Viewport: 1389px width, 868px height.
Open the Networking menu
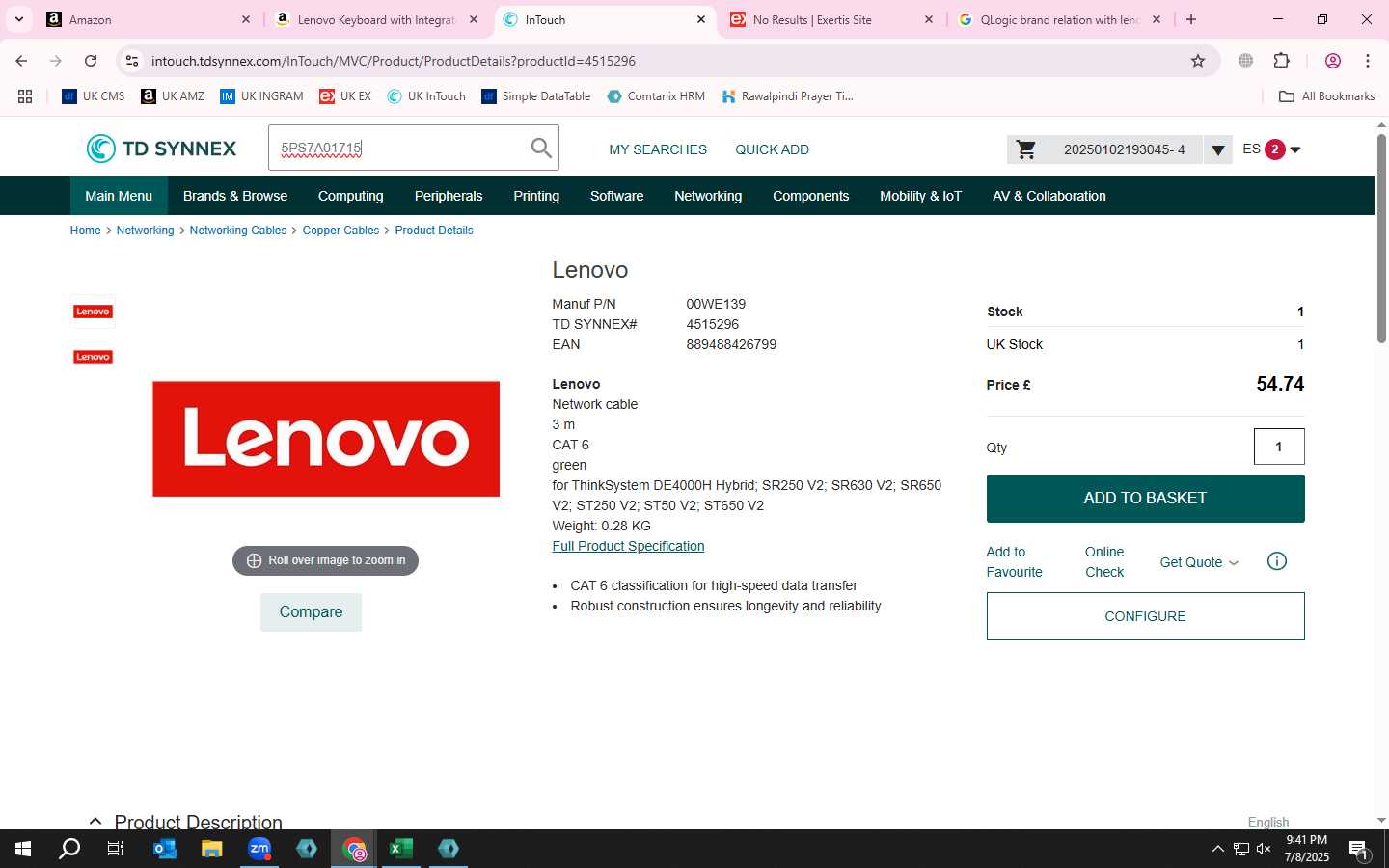(708, 196)
